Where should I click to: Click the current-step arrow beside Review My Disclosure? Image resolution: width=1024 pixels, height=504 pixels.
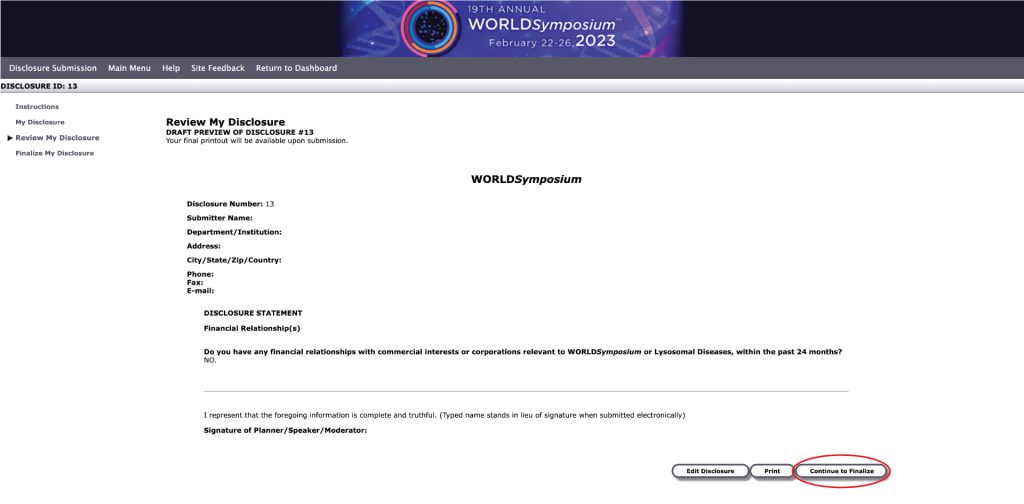tap(10, 138)
